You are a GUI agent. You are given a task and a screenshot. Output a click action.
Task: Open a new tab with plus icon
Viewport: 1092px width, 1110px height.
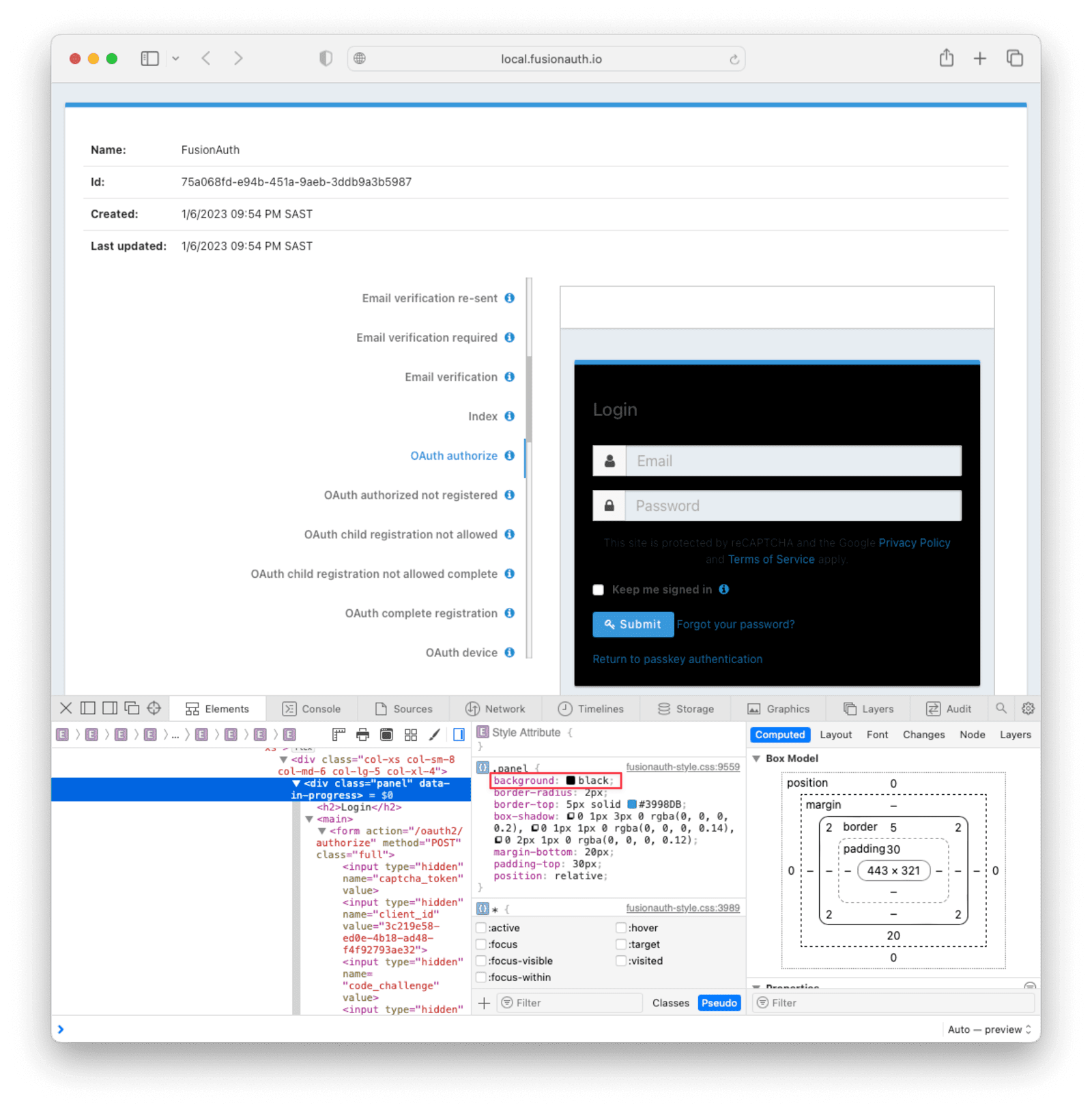pyautogui.click(x=979, y=59)
